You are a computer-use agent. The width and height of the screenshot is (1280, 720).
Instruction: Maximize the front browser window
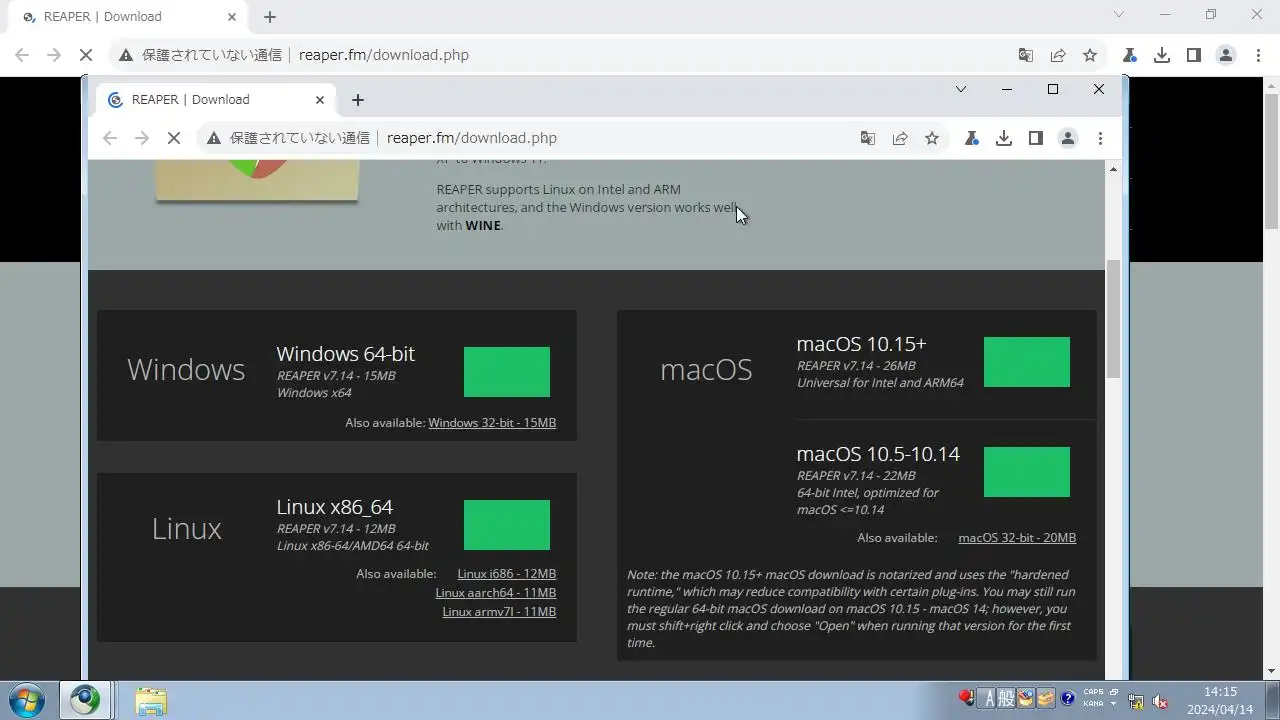click(1053, 89)
